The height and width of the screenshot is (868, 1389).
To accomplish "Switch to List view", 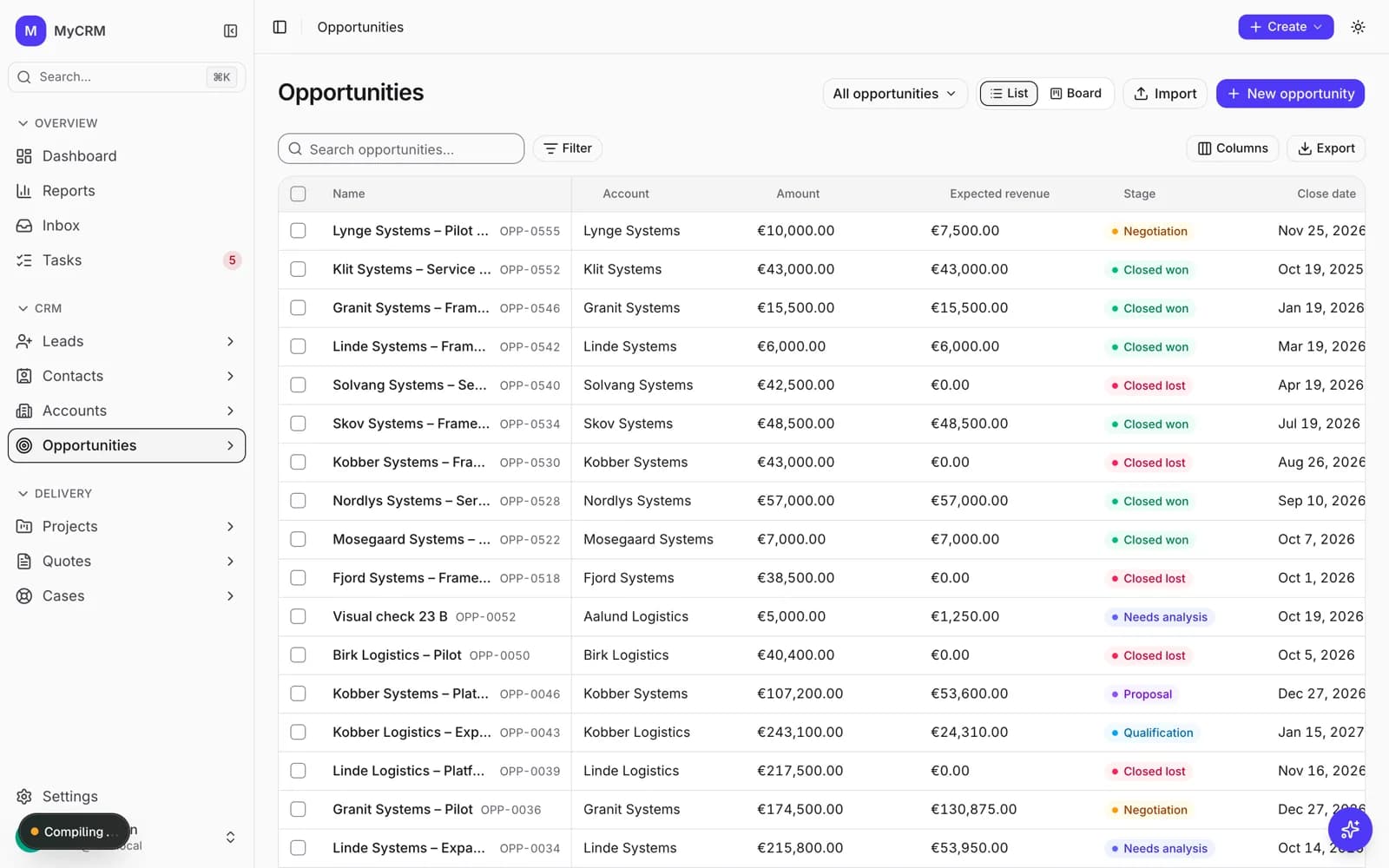I will pyautogui.click(x=1009, y=94).
